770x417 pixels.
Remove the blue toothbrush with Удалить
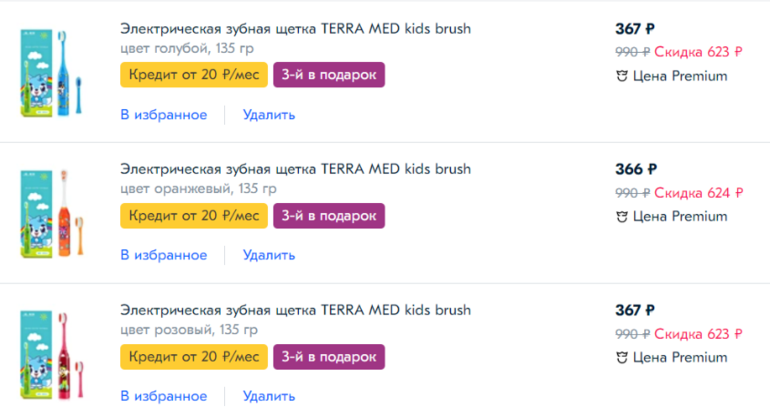[x=269, y=115]
